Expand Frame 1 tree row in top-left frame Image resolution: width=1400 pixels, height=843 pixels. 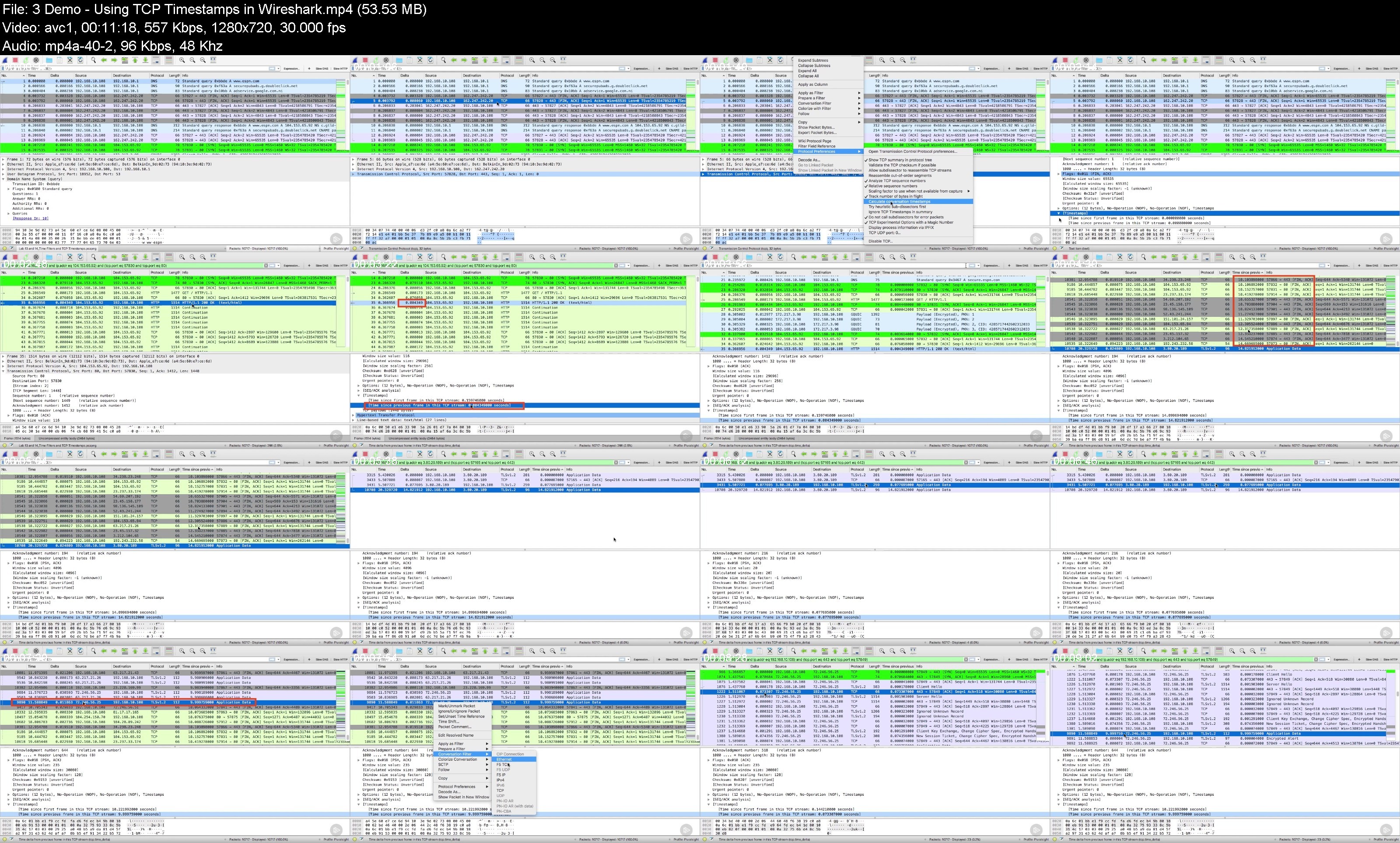tap(3, 160)
